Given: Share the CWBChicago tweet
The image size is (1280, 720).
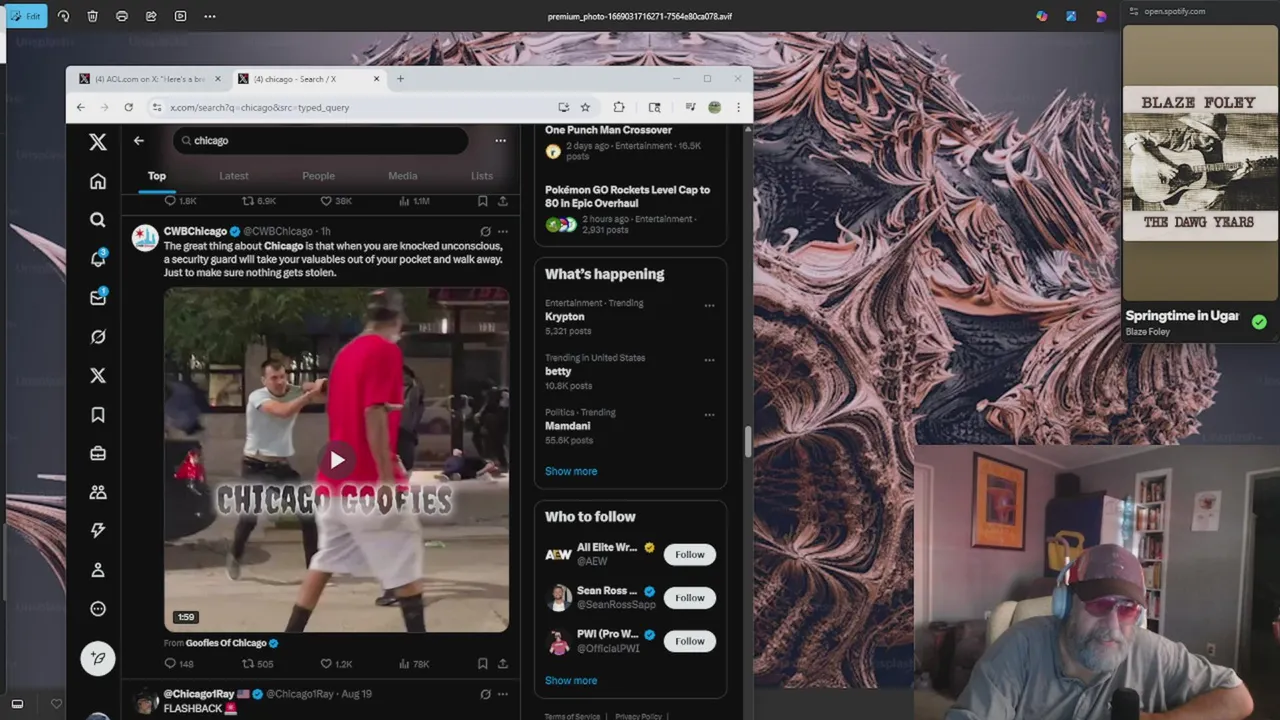Looking at the screenshot, I should (x=502, y=663).
